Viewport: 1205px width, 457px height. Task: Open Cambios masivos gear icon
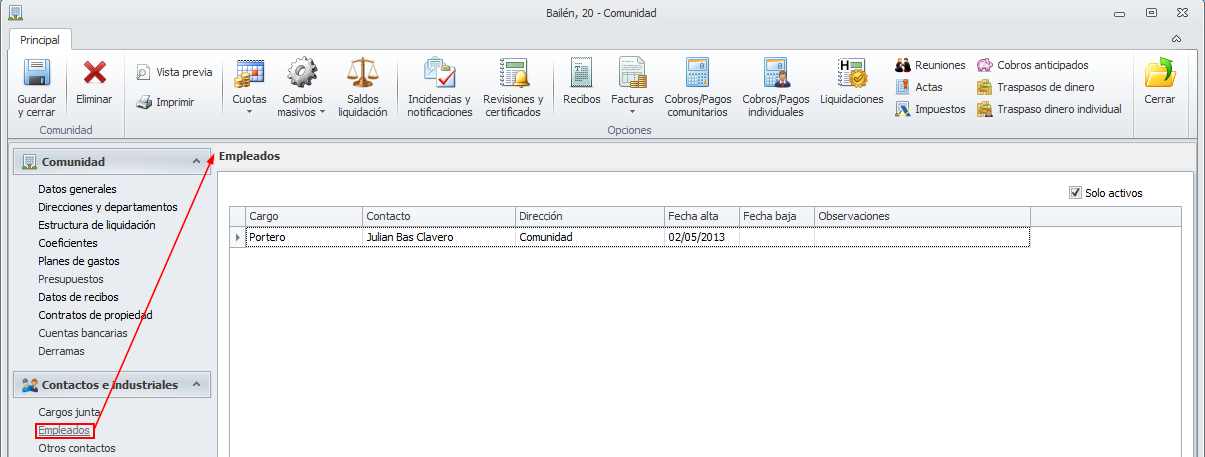(x=302, y=73)
